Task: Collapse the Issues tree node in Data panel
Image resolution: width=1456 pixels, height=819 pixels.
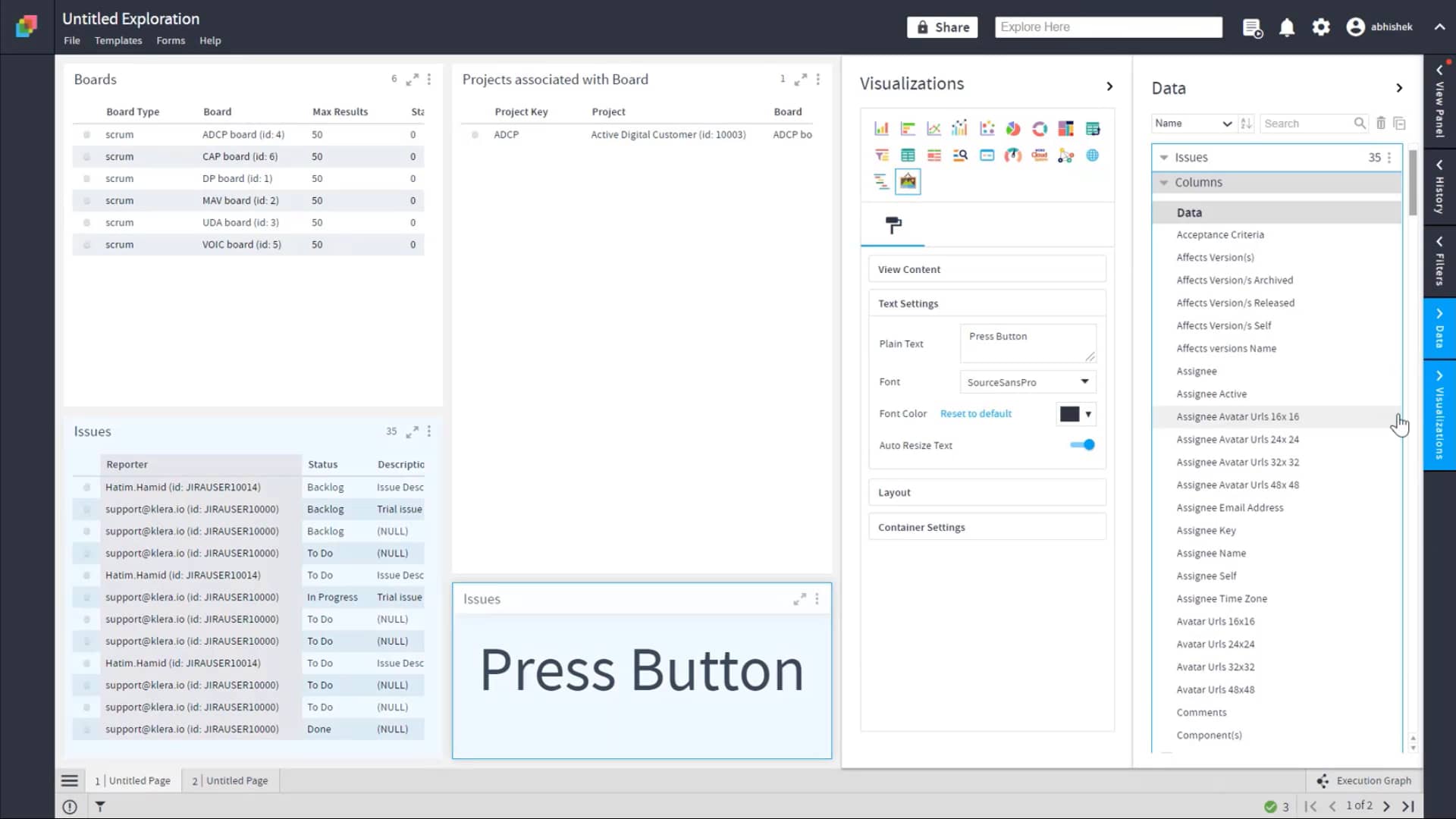Action: 1164,158
